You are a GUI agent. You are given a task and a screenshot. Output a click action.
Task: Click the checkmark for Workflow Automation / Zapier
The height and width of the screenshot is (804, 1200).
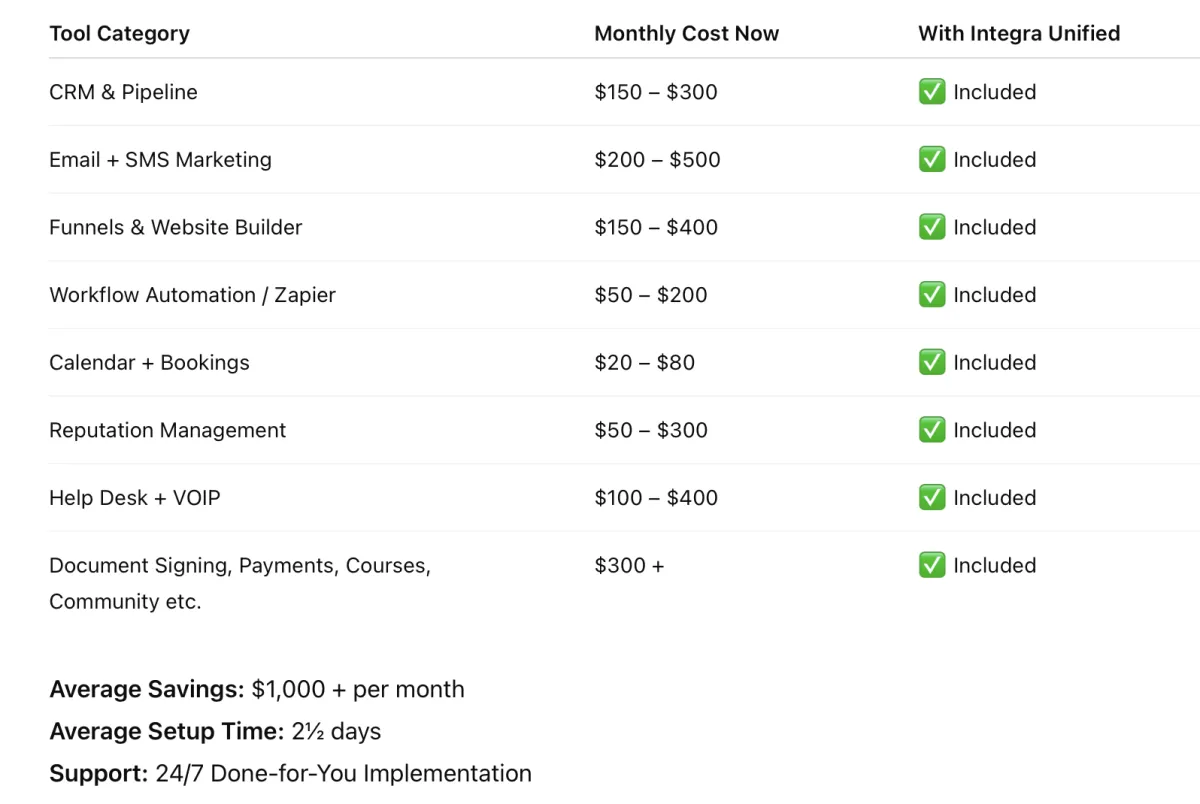coord(931,295)
